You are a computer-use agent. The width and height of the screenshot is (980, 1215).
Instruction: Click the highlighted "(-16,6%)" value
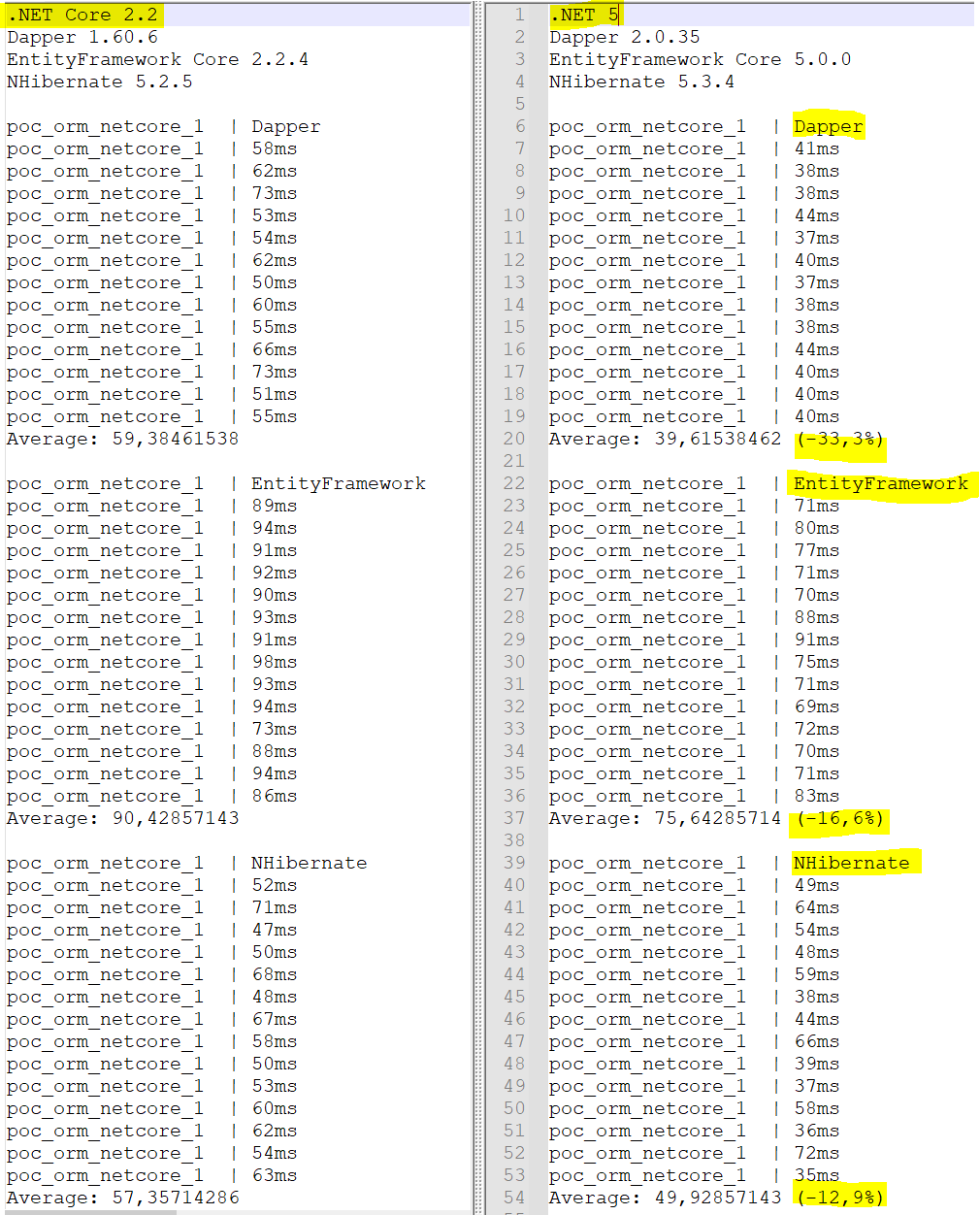(840, 818)
